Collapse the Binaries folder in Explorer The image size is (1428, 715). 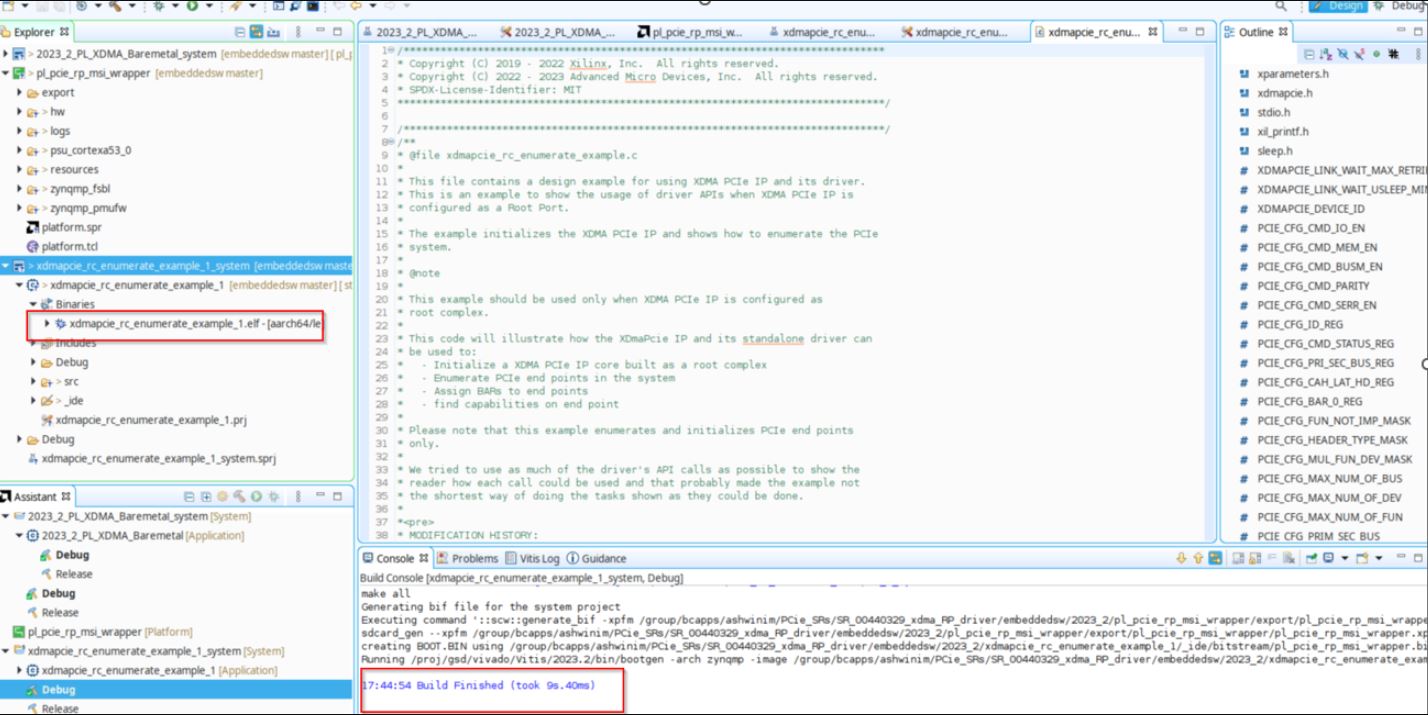coord(33,304)
